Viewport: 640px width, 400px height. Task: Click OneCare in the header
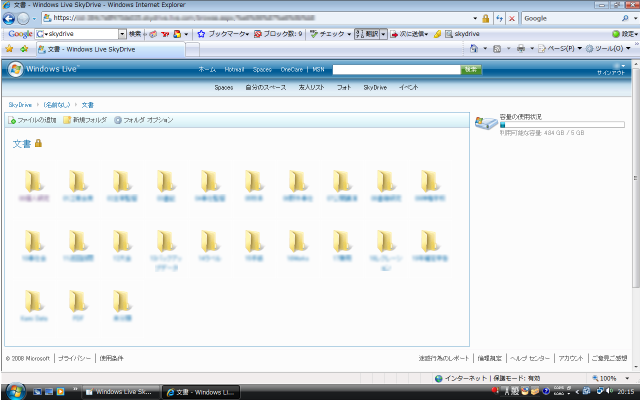(291, 69)
